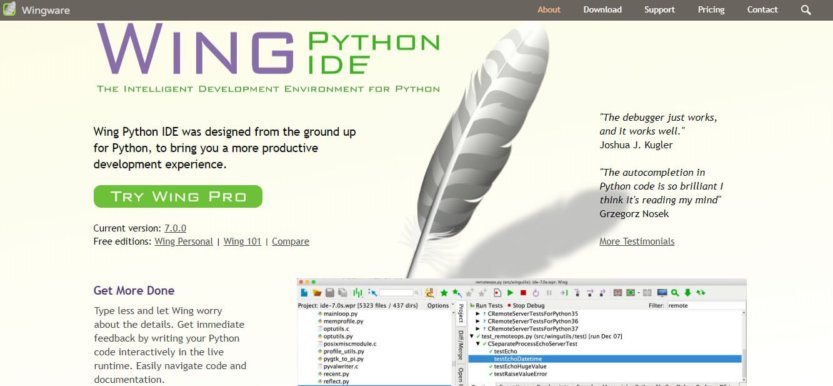
Task: Expand CRemoteServerTestsForPython36 tree node
Action: coord(478,321)
